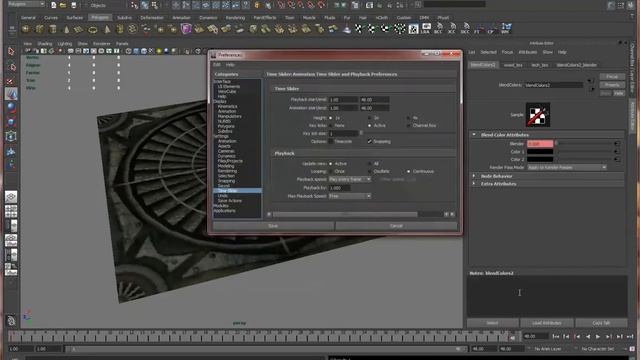640x360 pixels.
Task: Select Height 4x radio button
Action: coord(408,118)
